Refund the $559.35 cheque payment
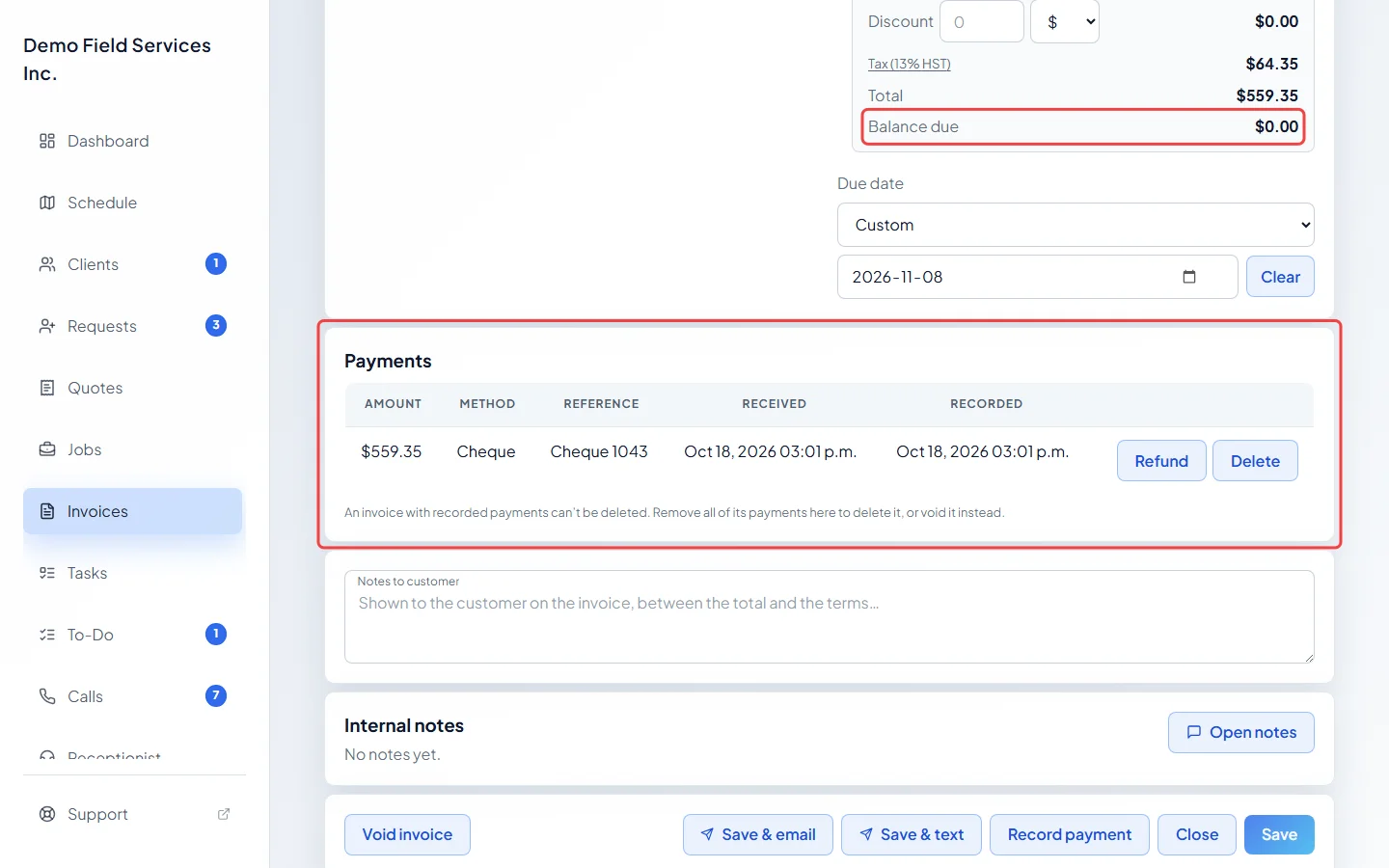The width and height of the screenshot is (1389, 868). click(x=1161, y=461)
